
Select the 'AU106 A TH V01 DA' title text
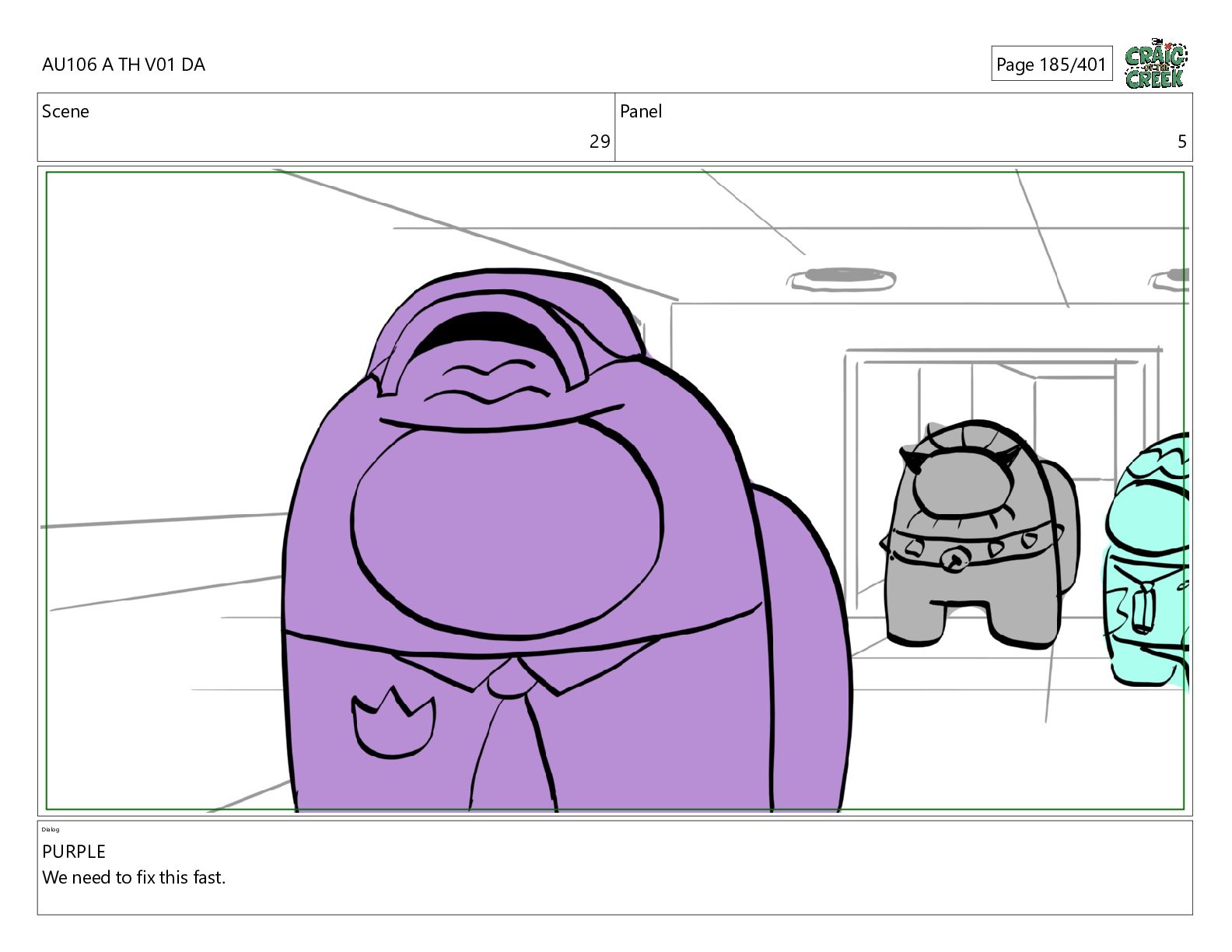pyautogui.click(x=124, y=65)
